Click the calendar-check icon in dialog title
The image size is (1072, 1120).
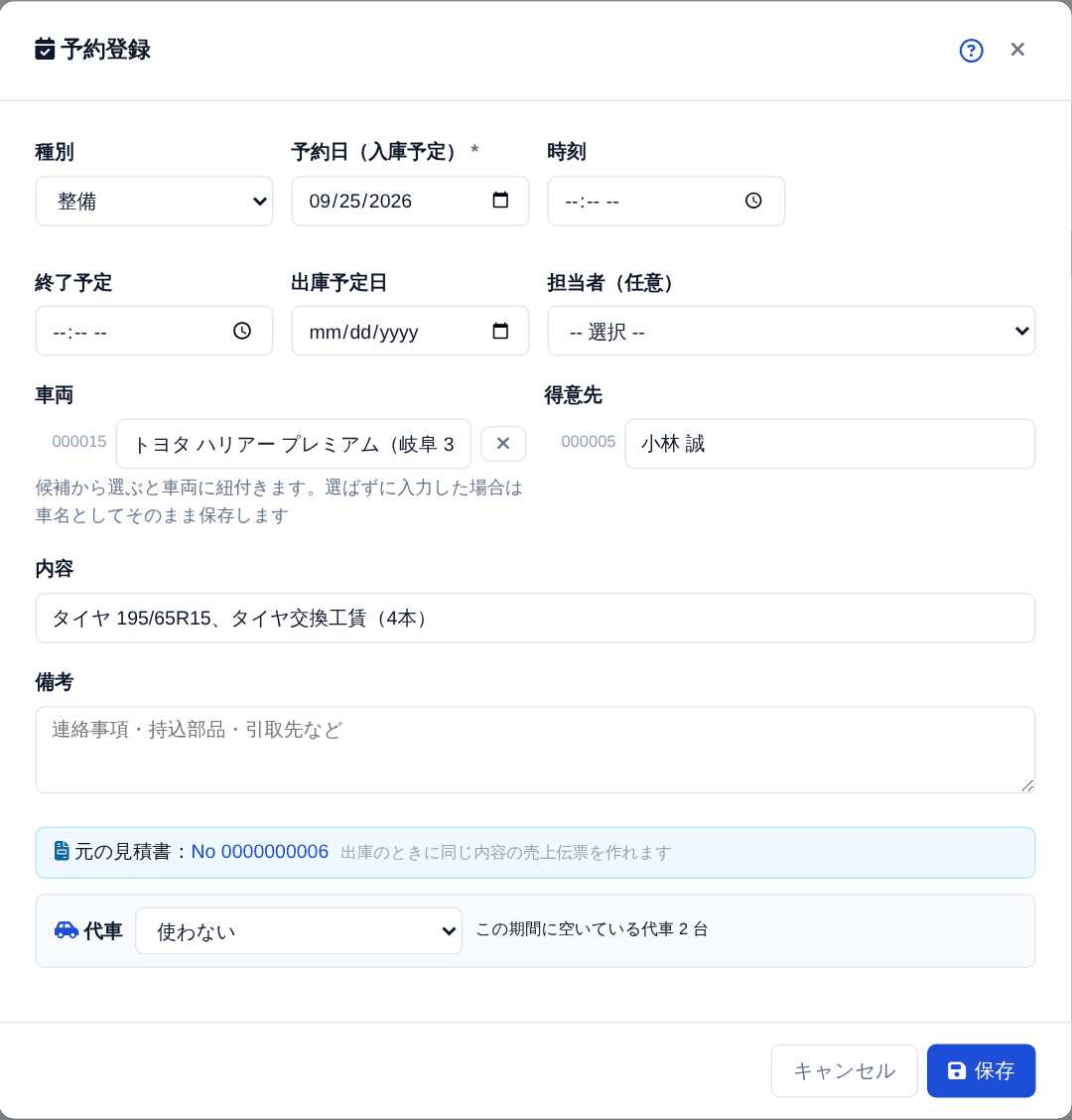click(x=45, y=50)
